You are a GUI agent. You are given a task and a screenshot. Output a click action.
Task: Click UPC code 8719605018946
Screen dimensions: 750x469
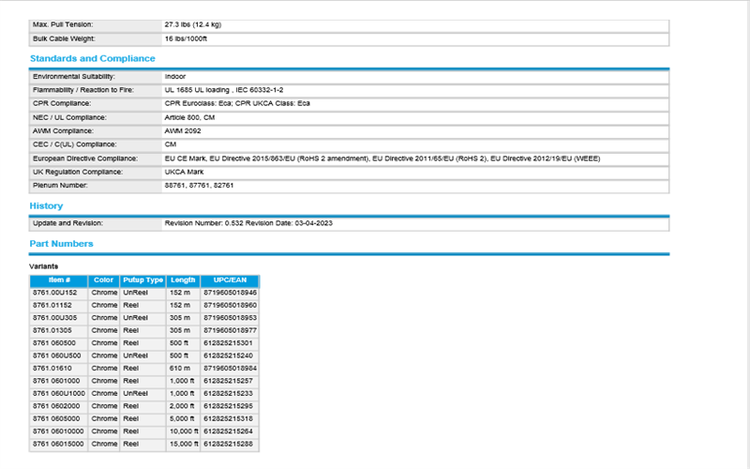pyautogui.click(x=230, y=292)
